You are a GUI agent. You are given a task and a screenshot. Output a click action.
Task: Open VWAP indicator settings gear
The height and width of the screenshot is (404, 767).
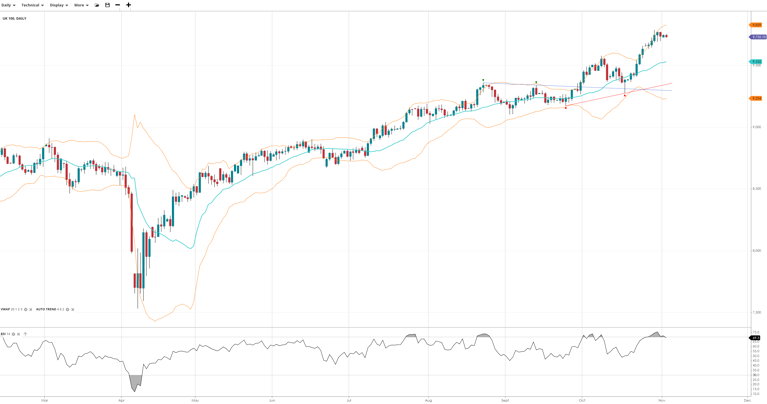point(26,309)
